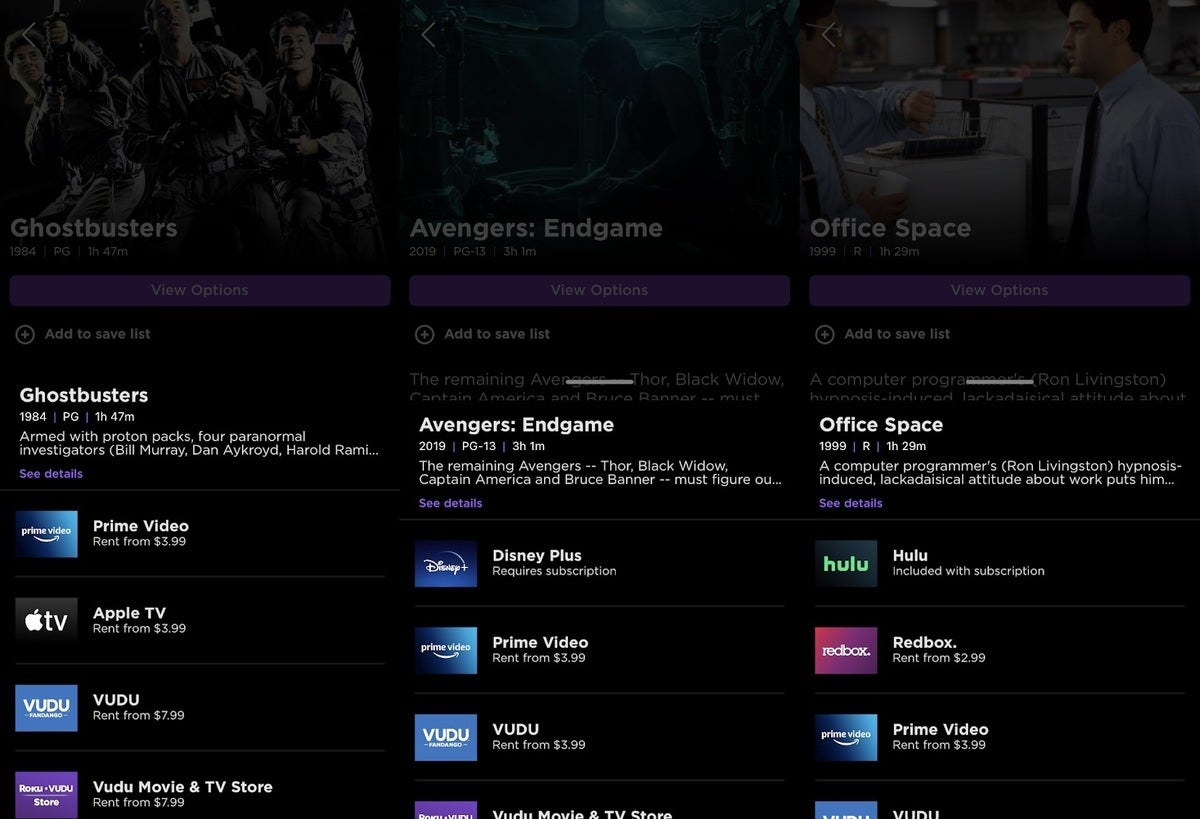
Task: Tap plus icon to save Ghostbusters
Action: click(25, 334)
